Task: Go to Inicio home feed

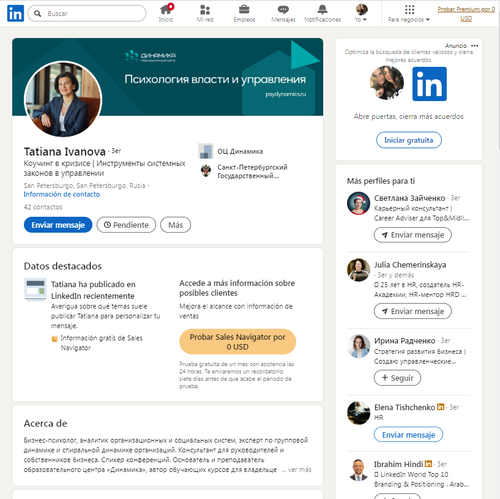Action: pyautogui.click(x=166, y=13)
